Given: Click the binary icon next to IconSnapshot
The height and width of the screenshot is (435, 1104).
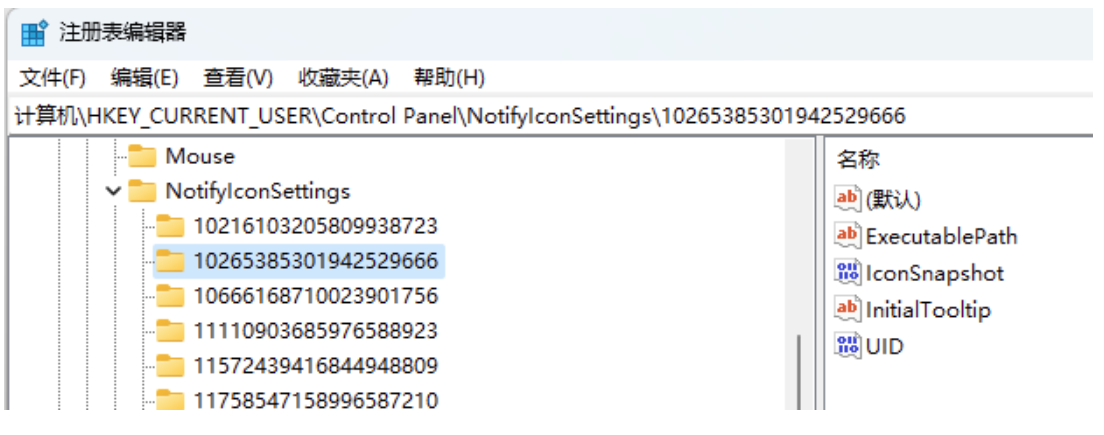Looking at the screenshot, I should pyautogui.click(x=847, y=273).
